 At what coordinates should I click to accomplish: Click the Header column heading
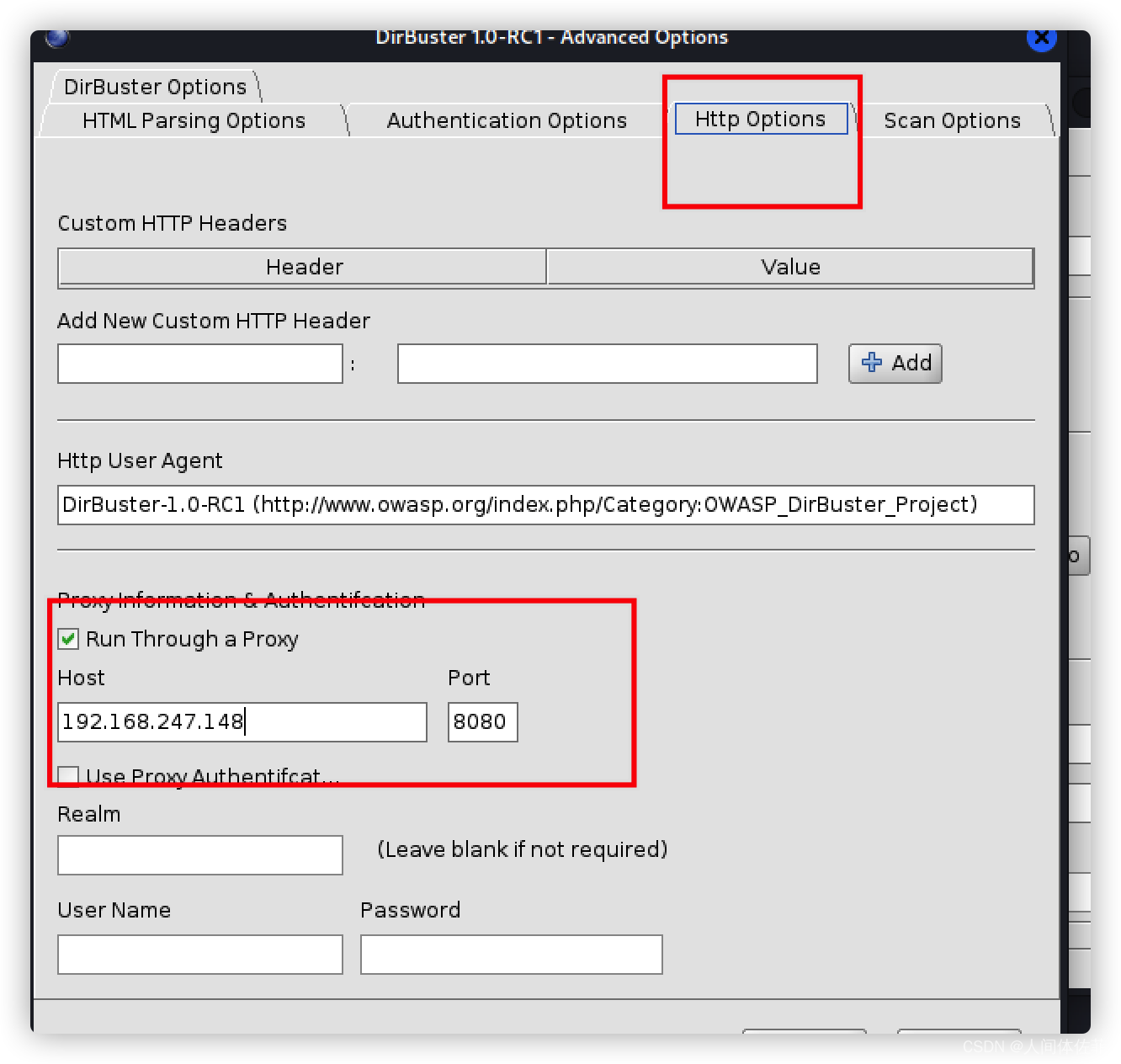coord(304,267)
